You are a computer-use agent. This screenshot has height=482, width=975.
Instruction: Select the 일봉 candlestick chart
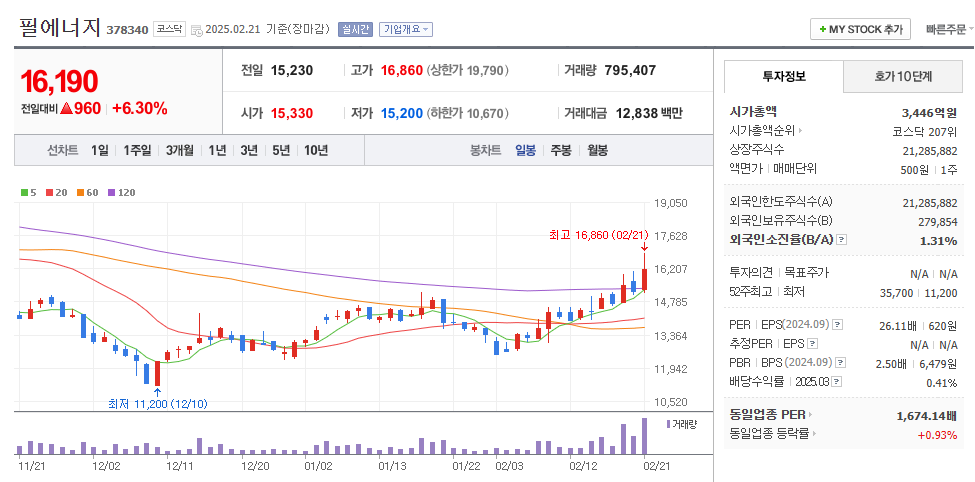click(x=525, y=150)
